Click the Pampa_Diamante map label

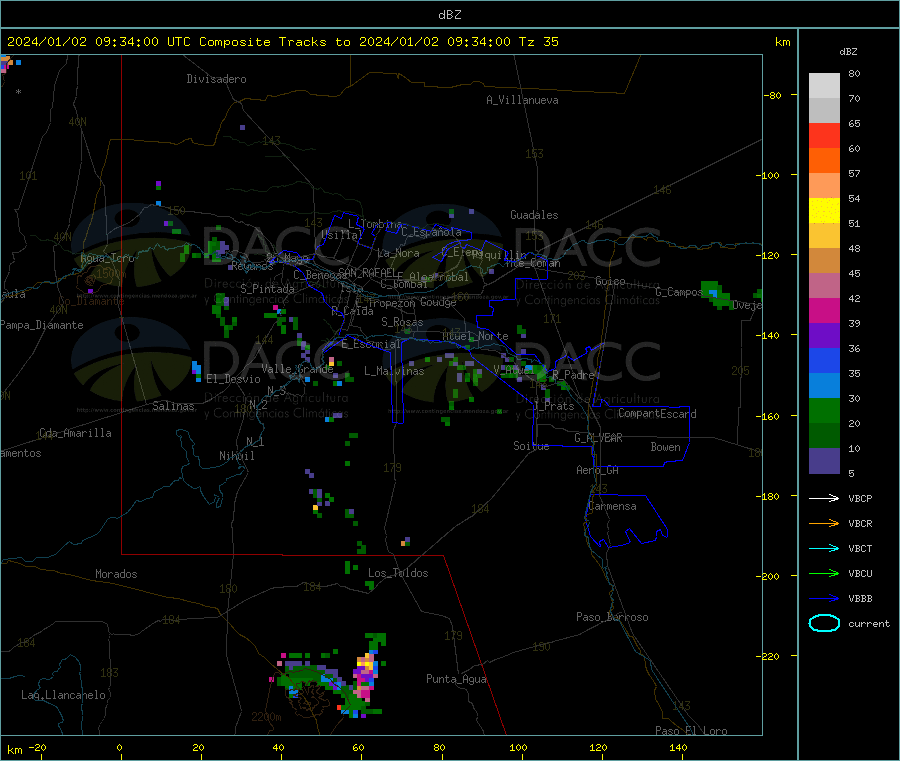(x=42, y=325)
